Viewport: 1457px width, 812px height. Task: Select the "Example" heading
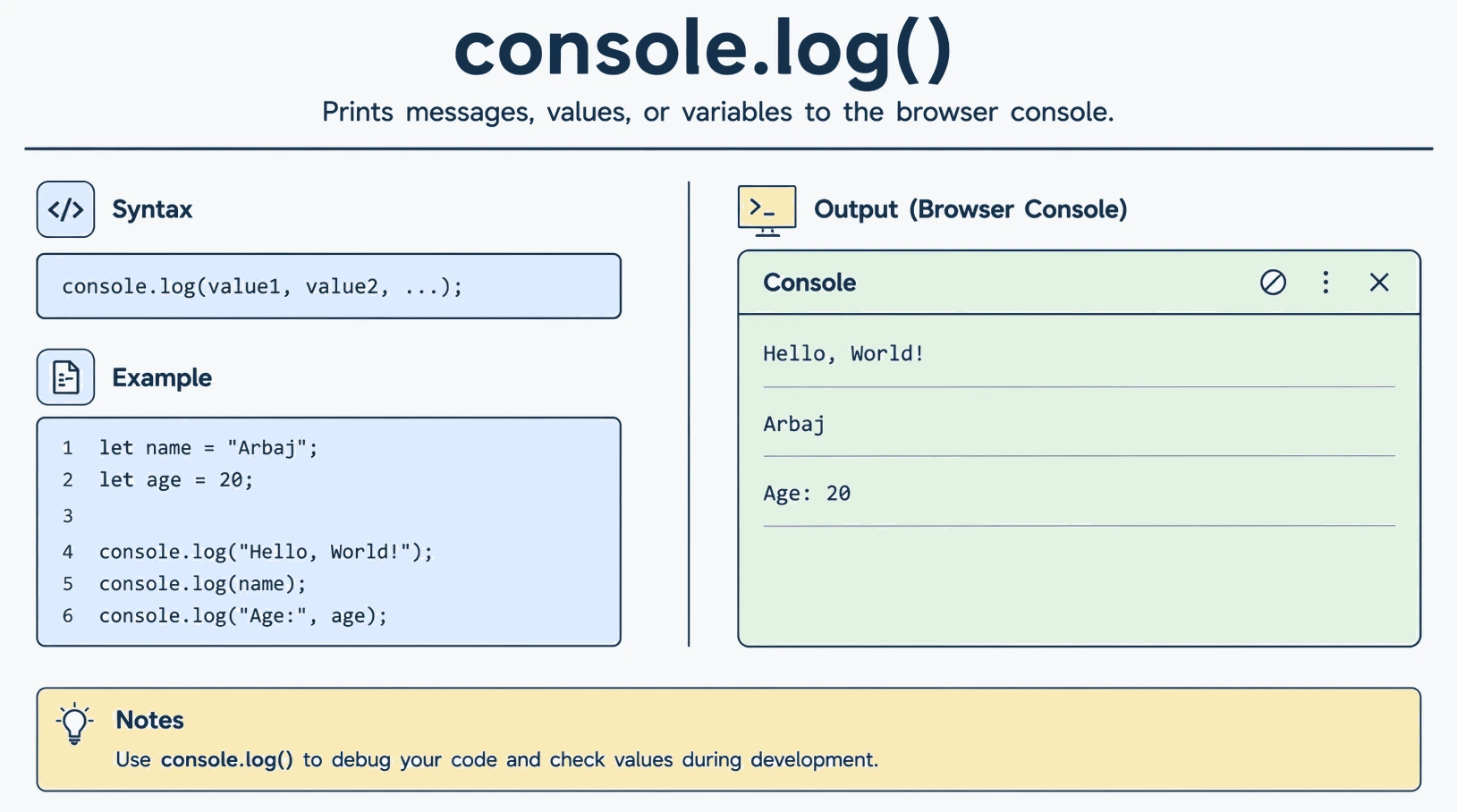pyautogui.click(x=162, y=377)
